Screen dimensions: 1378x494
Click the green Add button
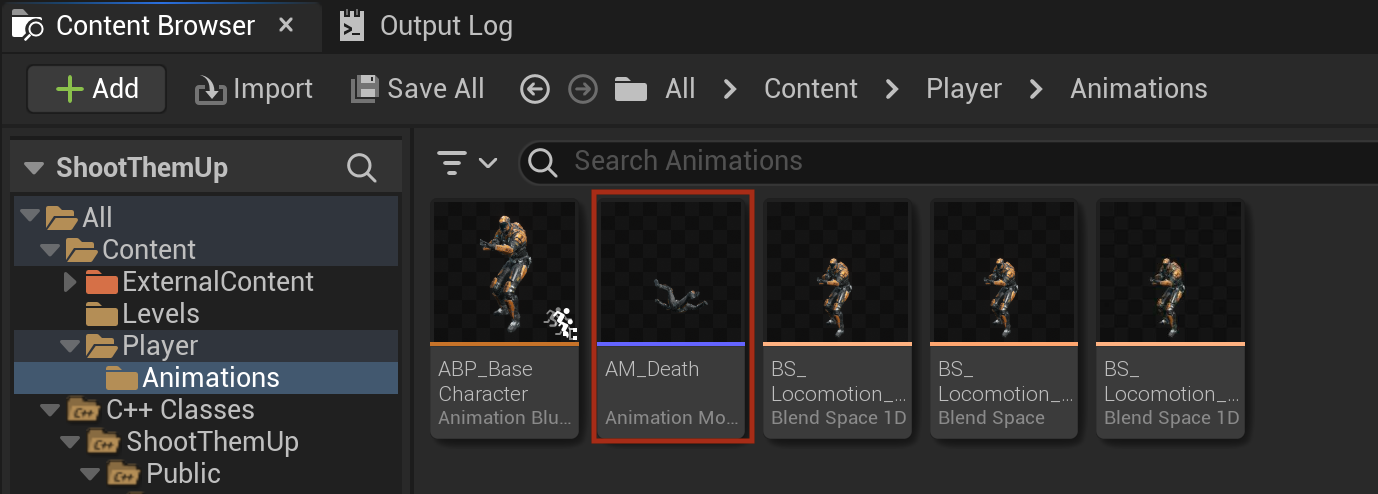[97, 88]
